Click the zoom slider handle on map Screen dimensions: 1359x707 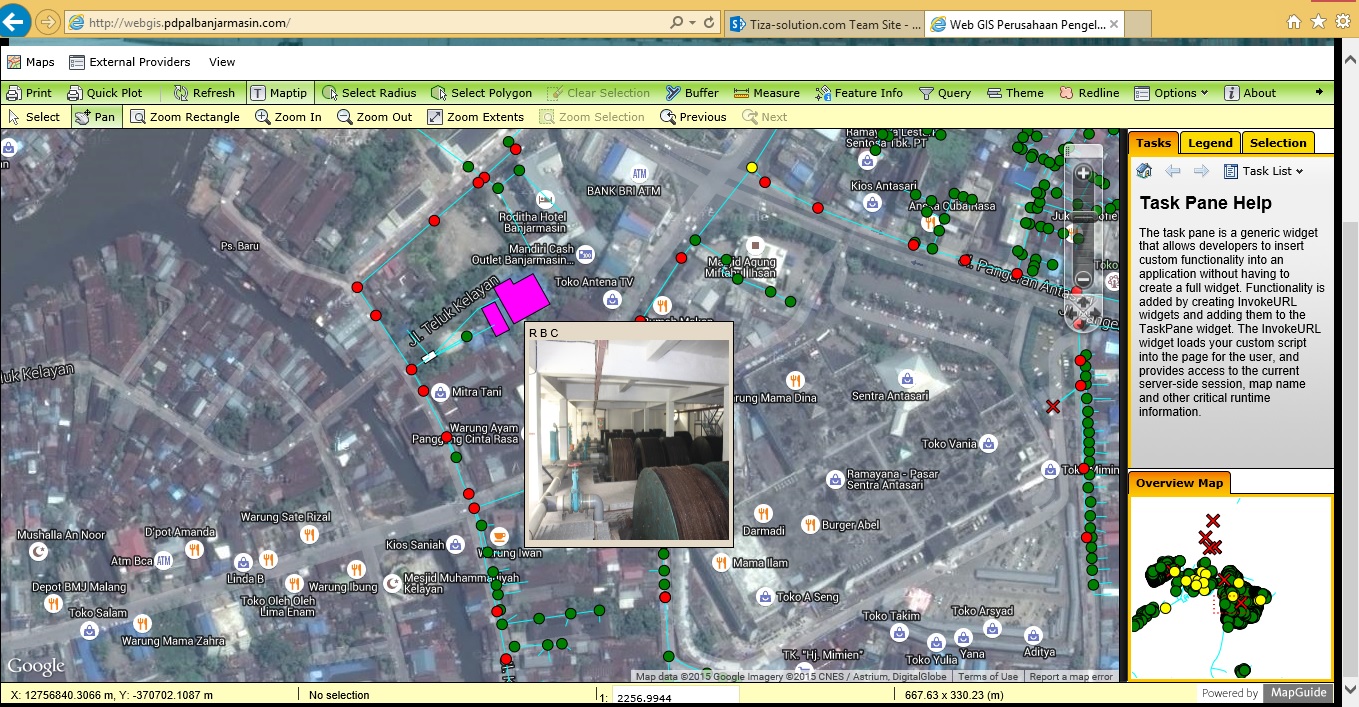[x=1083, y=217]
